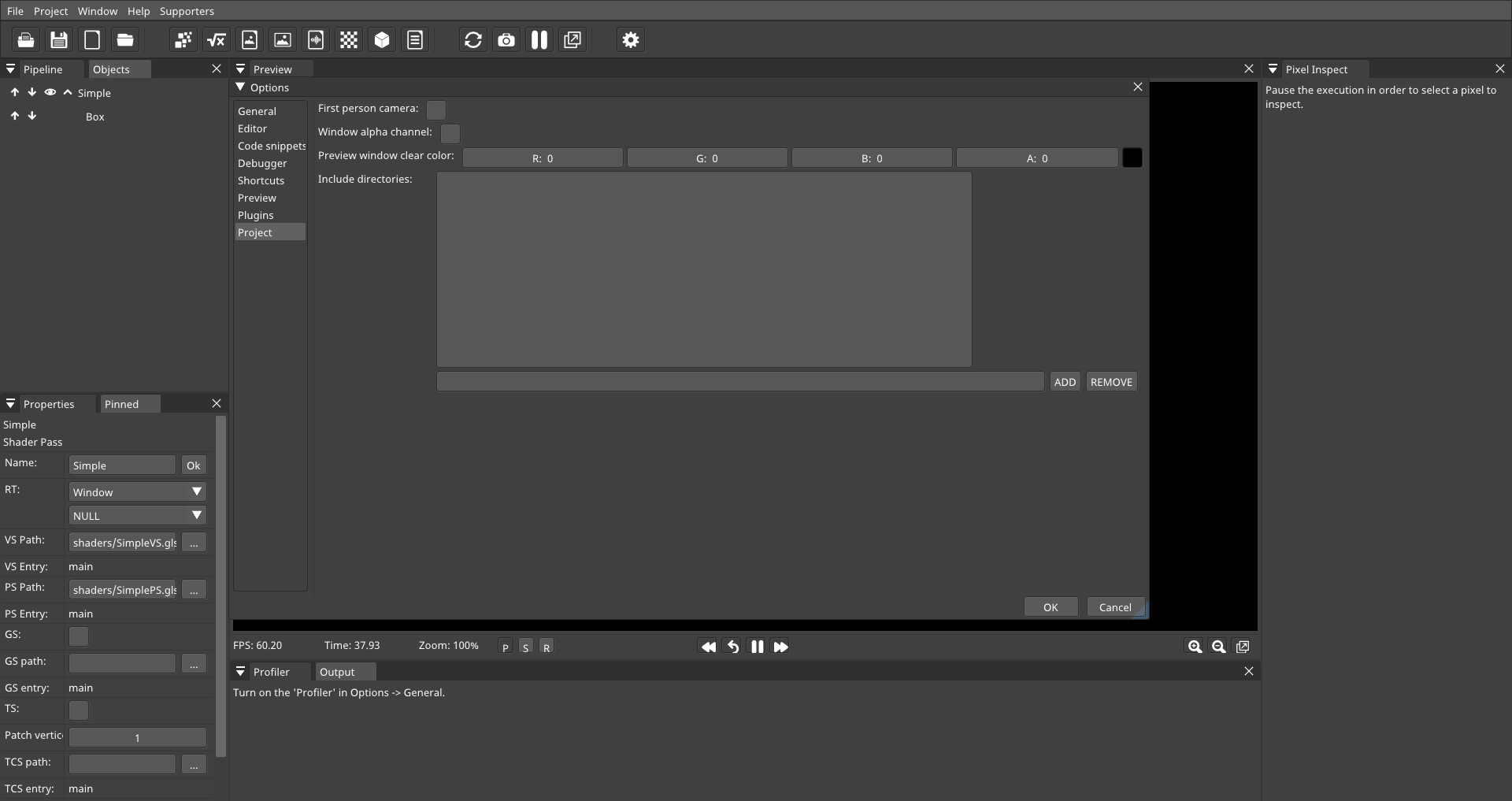
Task: Open preview in external window icon
Action: pos(573,39)
